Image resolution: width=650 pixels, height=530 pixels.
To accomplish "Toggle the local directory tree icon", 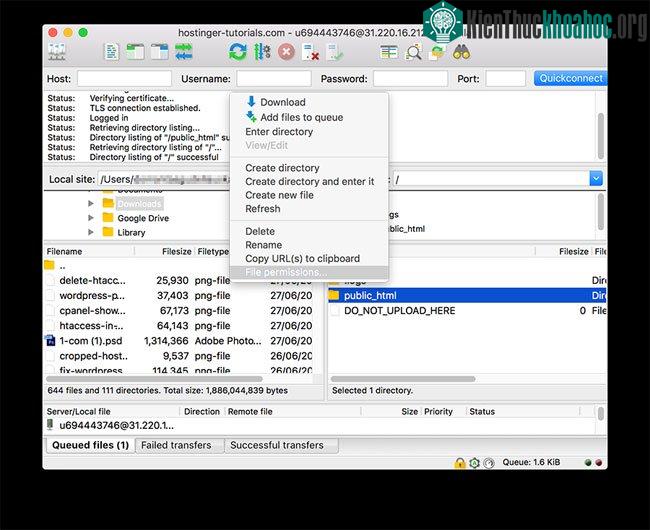I will tap(135, 52).
